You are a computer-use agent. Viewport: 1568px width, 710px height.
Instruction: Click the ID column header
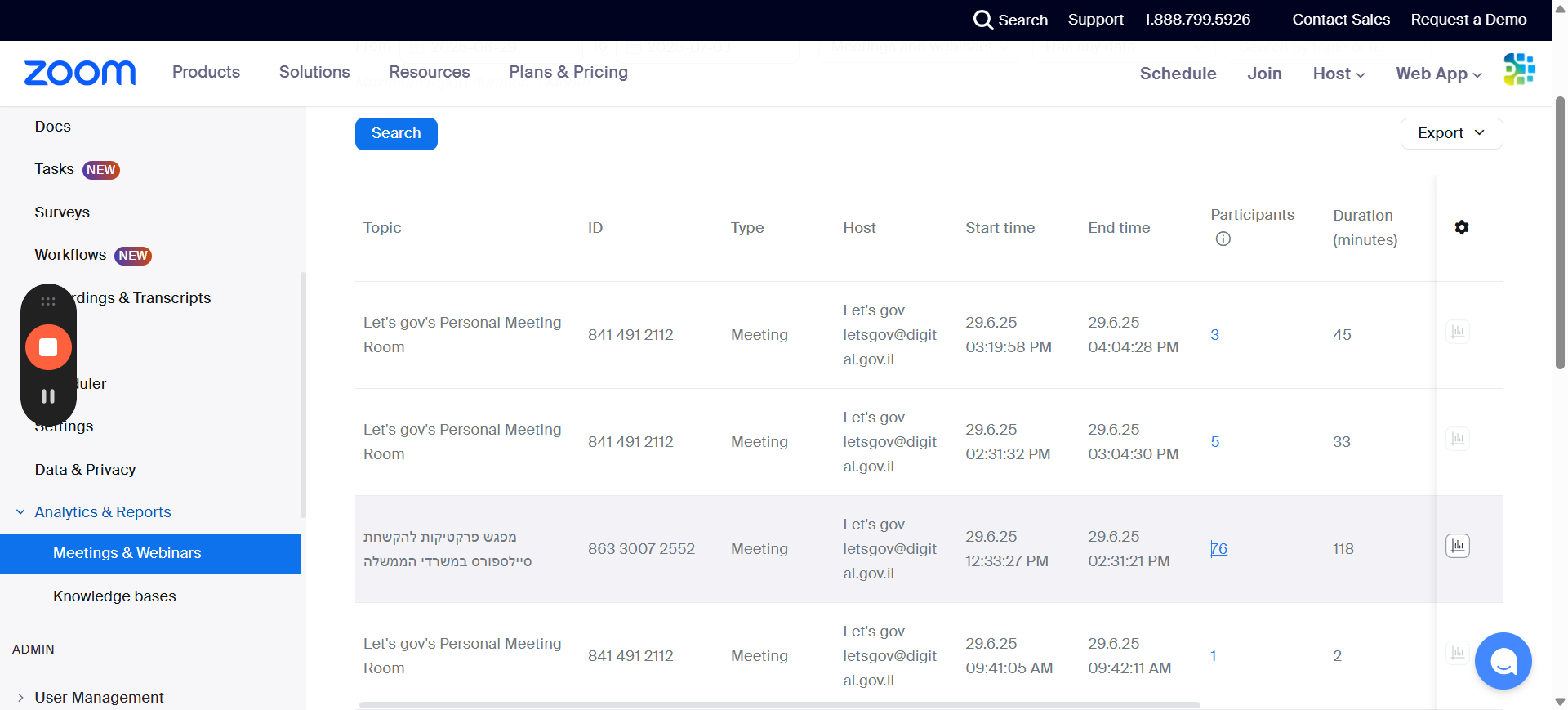[x=595, y=228]
